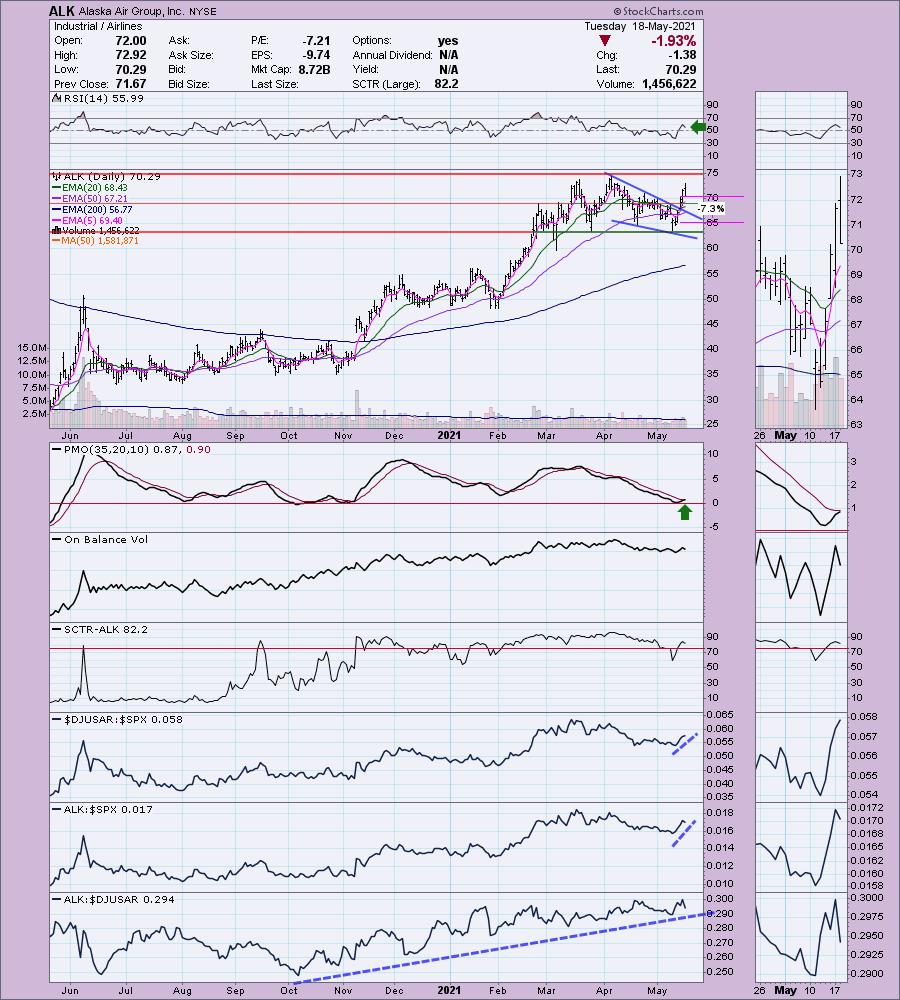Screen dimensions: 900x1000
Task: Click the -7.3% annotation label on chart
Action: click(711, 209)
